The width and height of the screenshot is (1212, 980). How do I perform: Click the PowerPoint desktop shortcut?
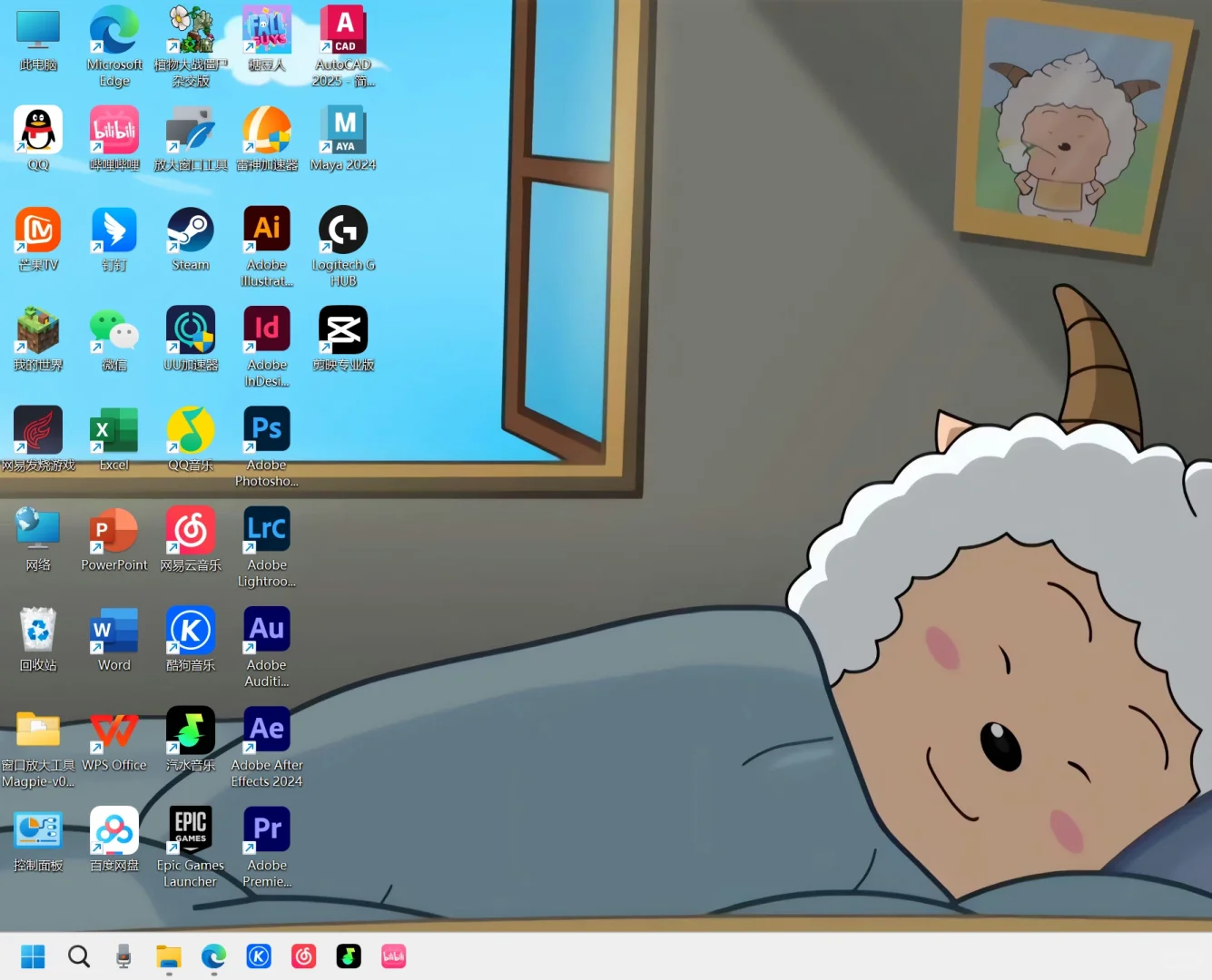tap(114, 539)
